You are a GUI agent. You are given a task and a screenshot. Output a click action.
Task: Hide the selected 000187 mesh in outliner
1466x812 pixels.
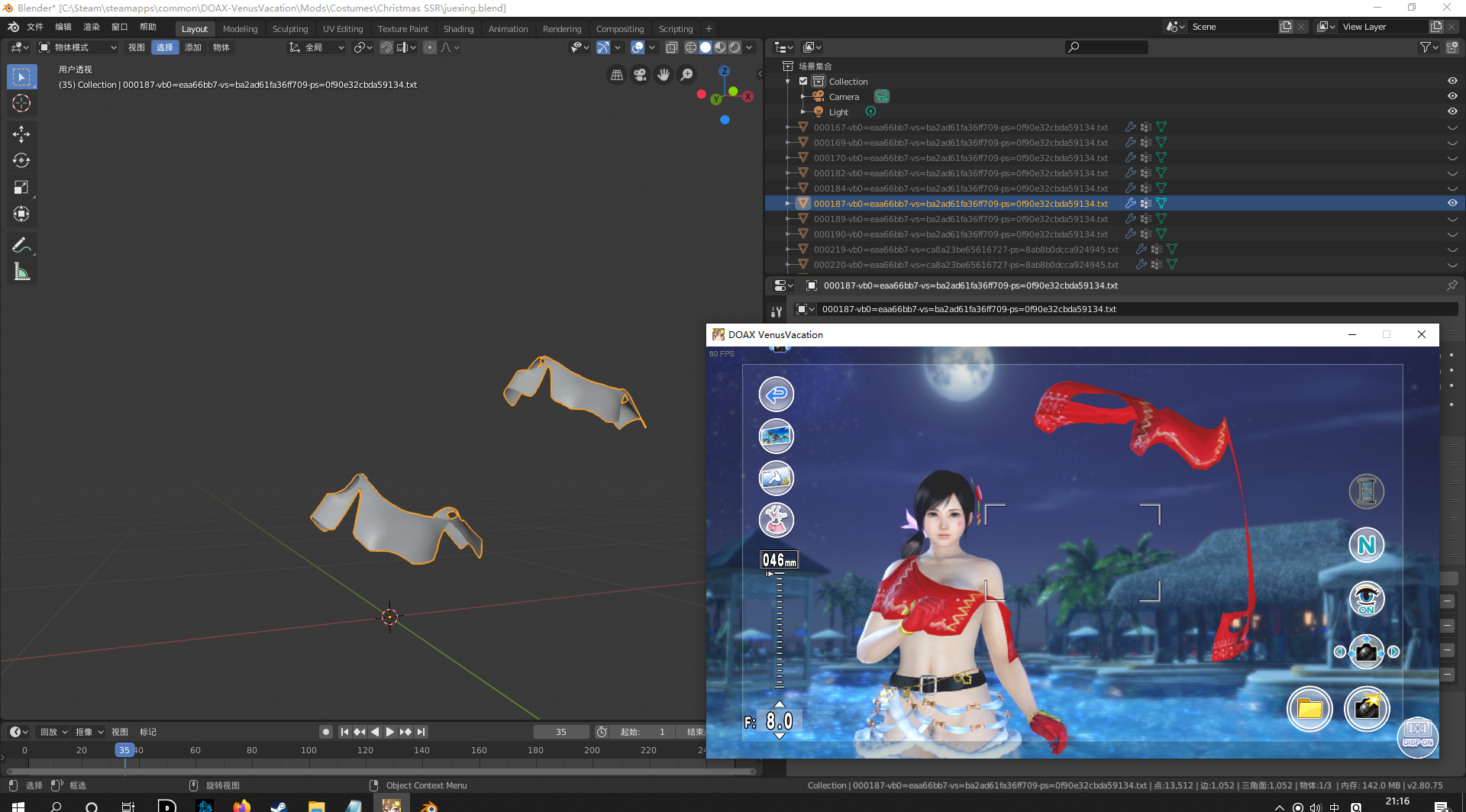pyautogui.click(x=1452, y=203)
